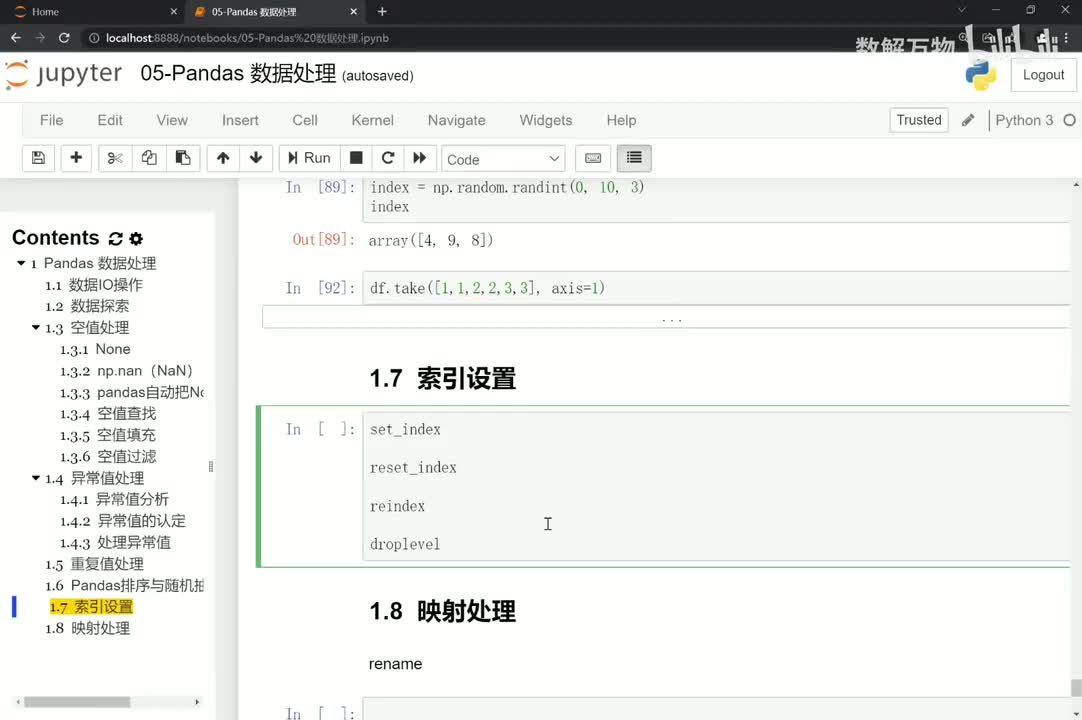
Task: Insert a cell below with plus icon
Action: tap(76, 158)
